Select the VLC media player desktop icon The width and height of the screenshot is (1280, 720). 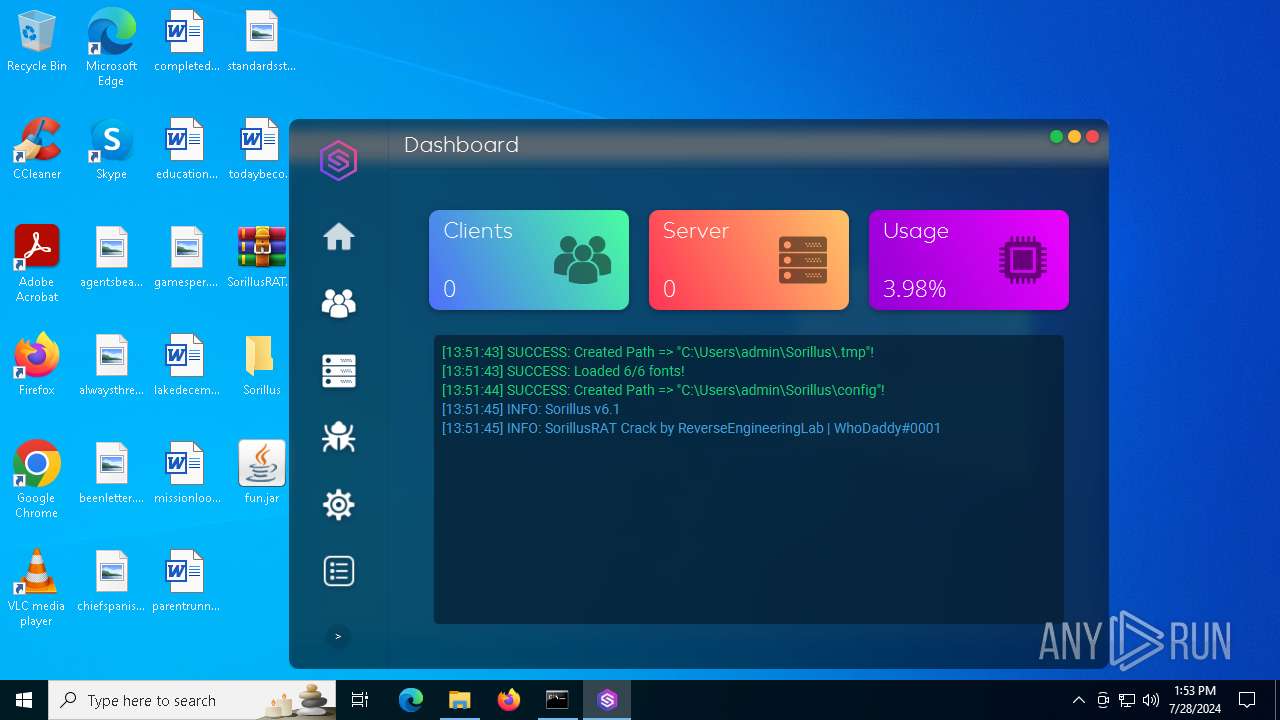tap(37, 587)
